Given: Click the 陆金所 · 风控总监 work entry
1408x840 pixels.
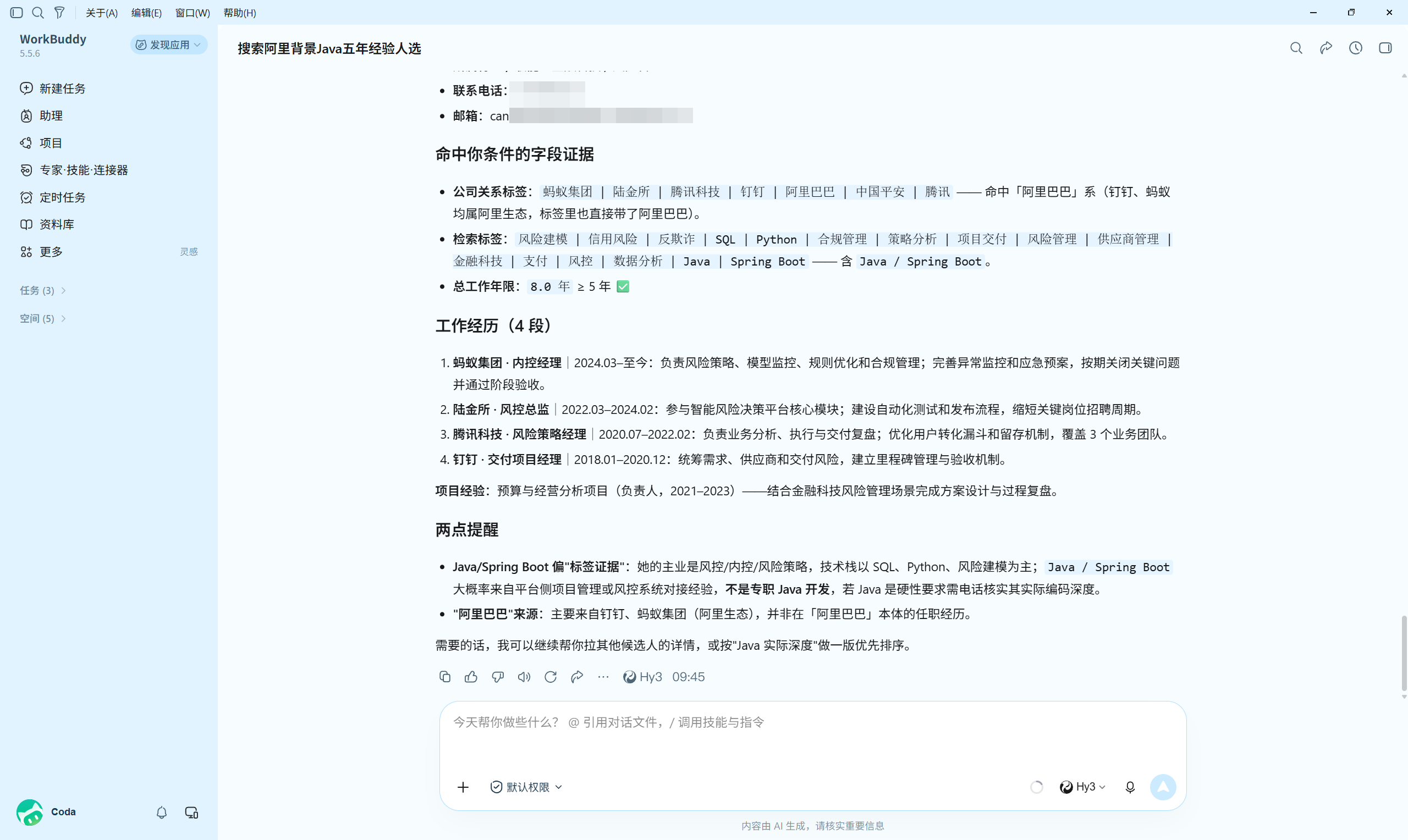Looking at the screenshot, I should coord(501,409).
